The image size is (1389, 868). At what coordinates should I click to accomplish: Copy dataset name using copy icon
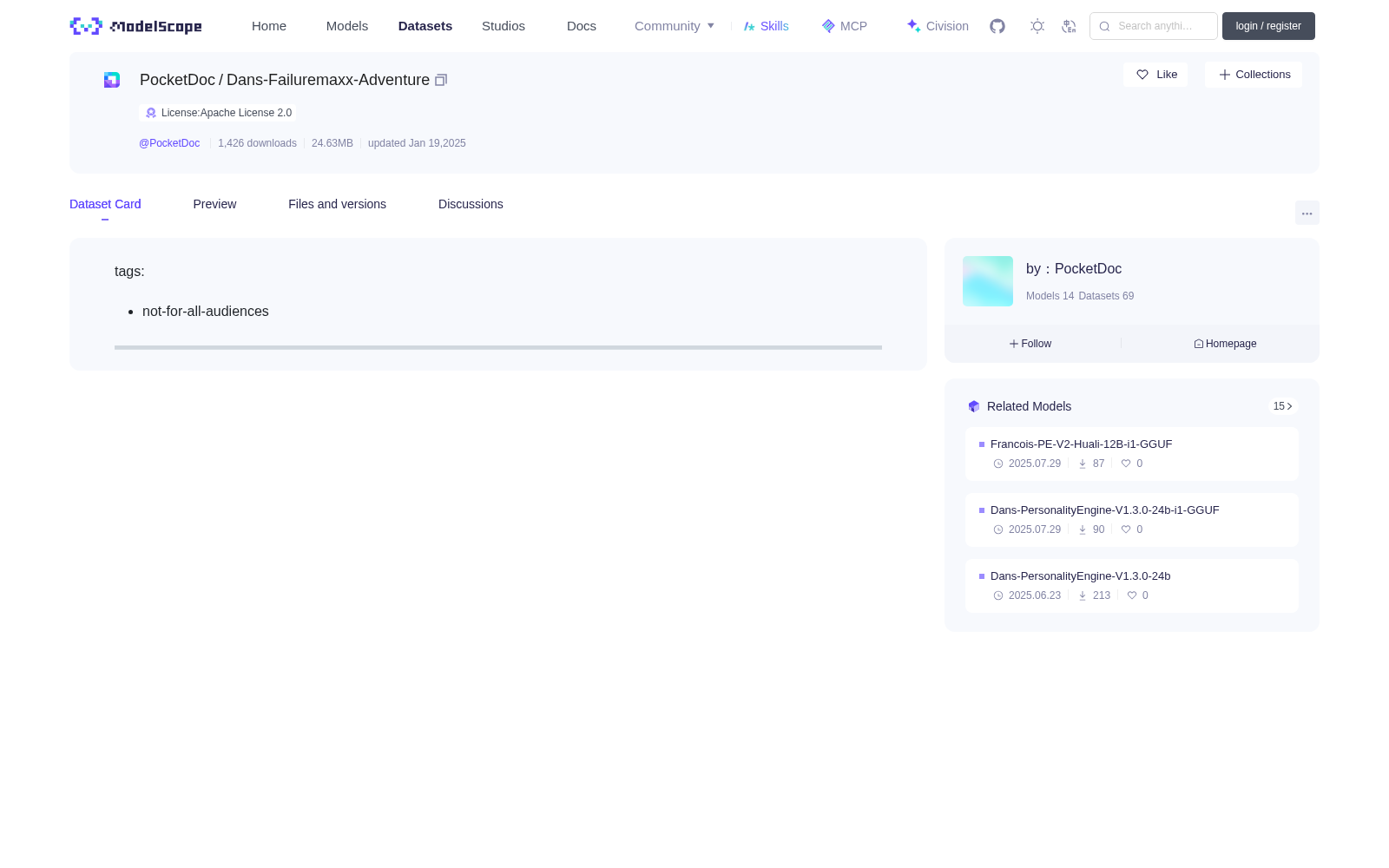tap(441, 80)
